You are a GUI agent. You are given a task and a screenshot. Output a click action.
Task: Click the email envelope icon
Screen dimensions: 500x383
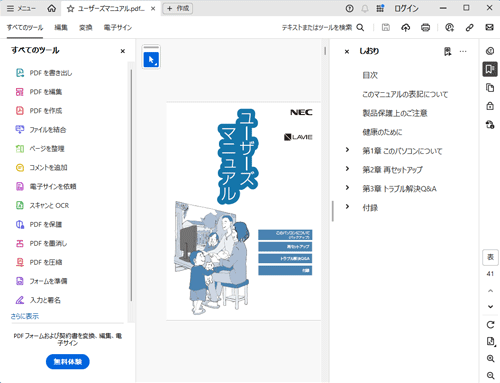click(489, 27)
